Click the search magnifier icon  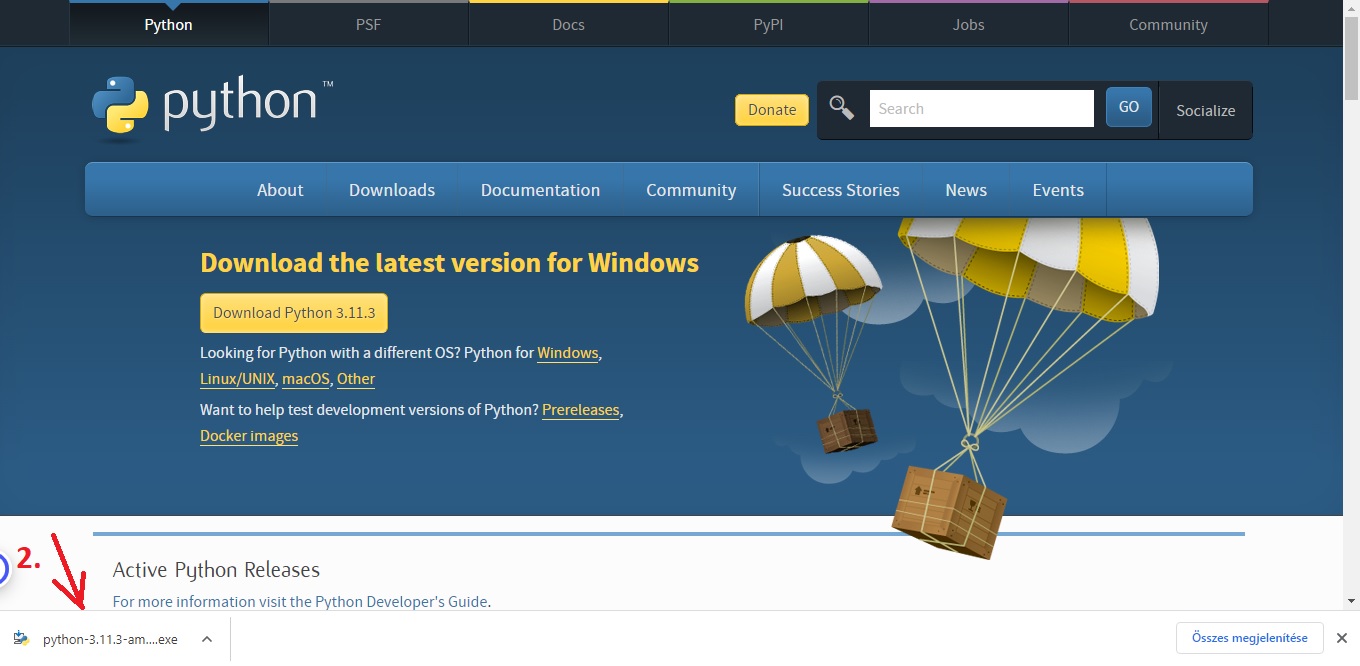tap(841, 107)
